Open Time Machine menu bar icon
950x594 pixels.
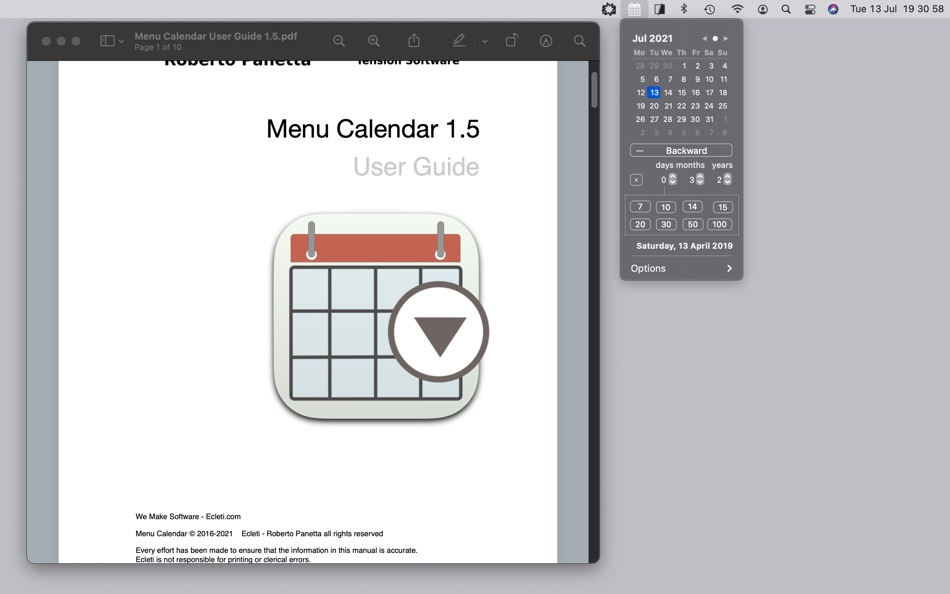pos(709,9)
